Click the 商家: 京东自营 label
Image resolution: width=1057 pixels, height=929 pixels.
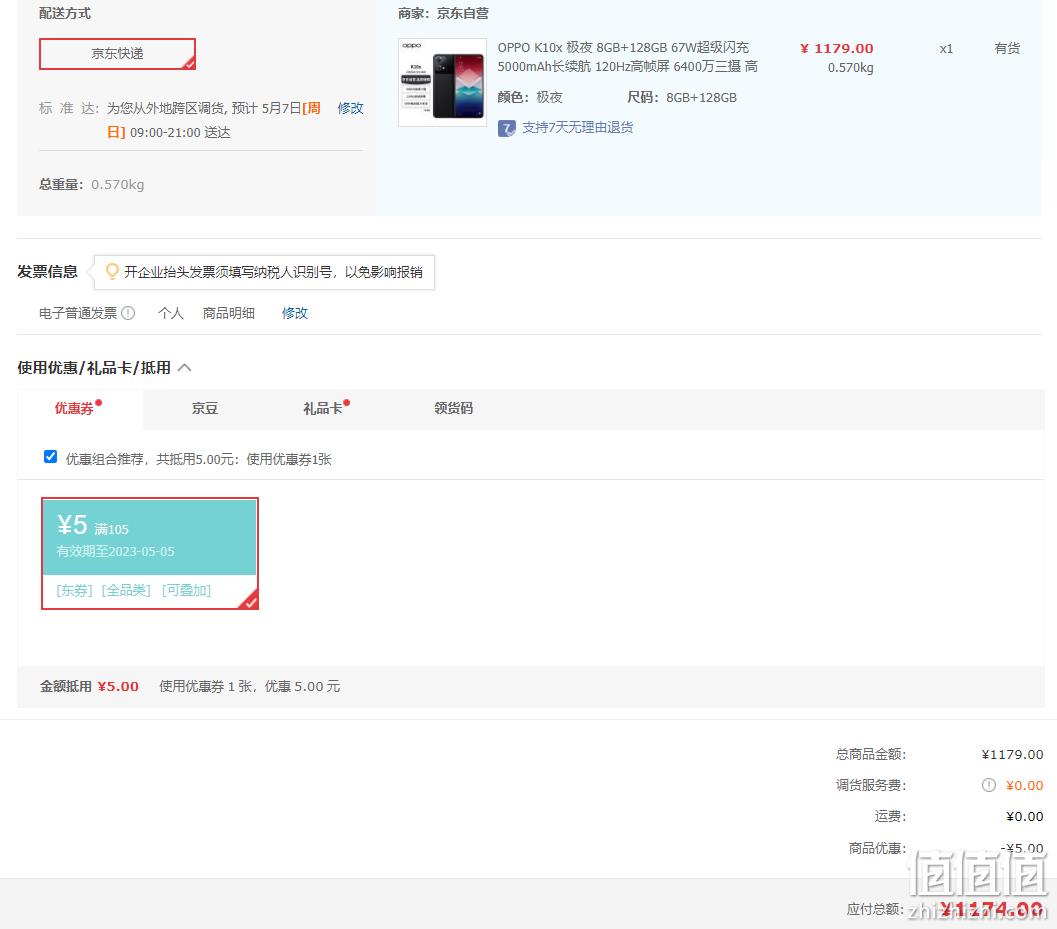(443, 13)
